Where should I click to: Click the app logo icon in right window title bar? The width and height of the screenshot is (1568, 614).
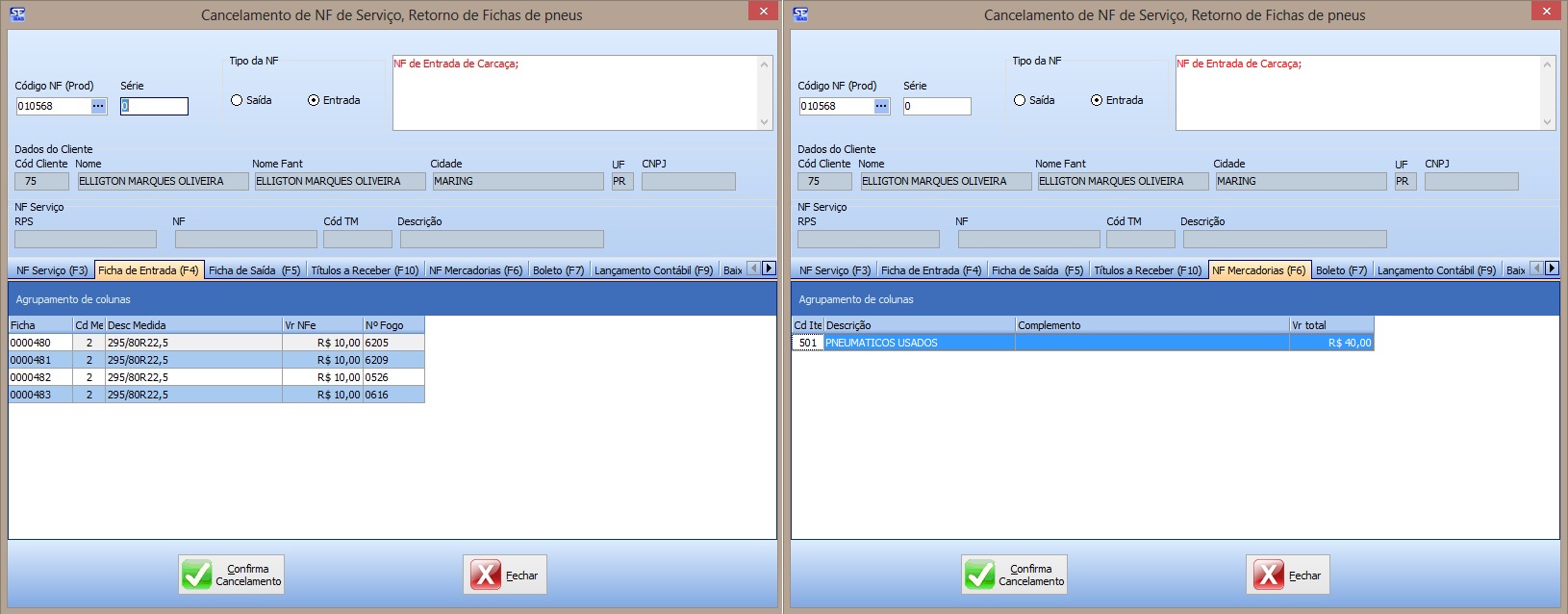click(800, 13)
